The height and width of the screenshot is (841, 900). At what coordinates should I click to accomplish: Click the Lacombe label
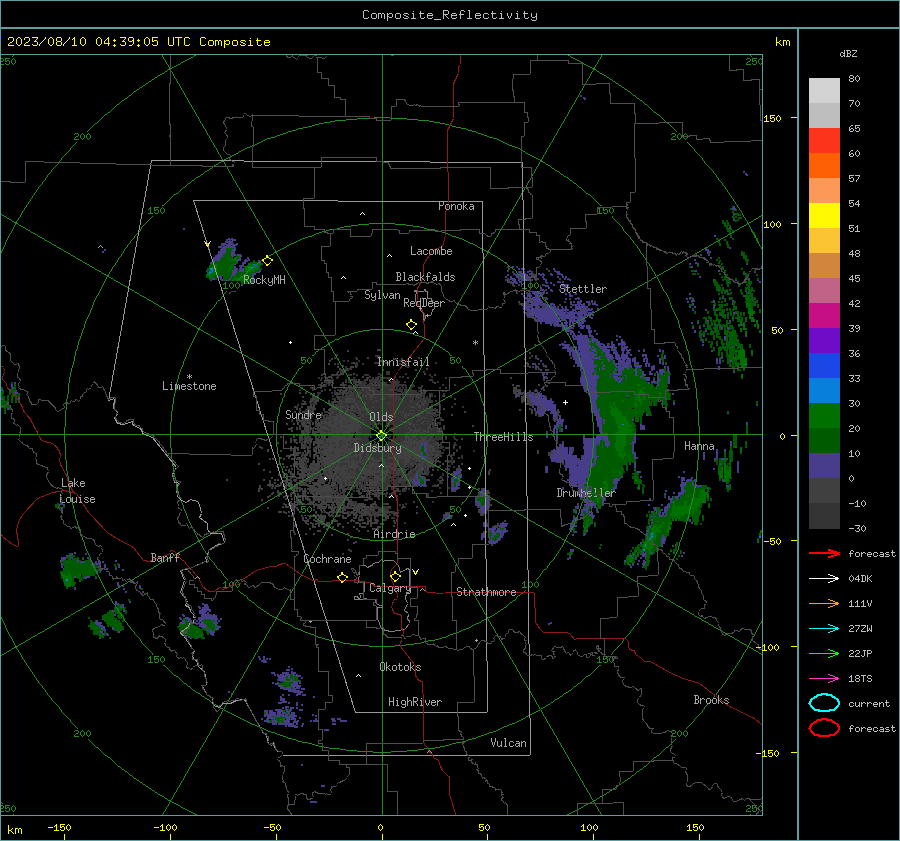click(431, 251)
